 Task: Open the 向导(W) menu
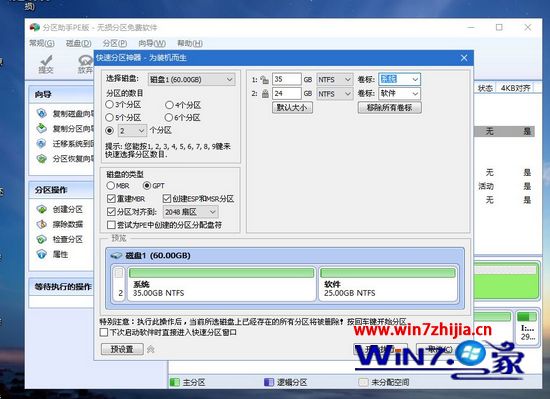point(152,43)
